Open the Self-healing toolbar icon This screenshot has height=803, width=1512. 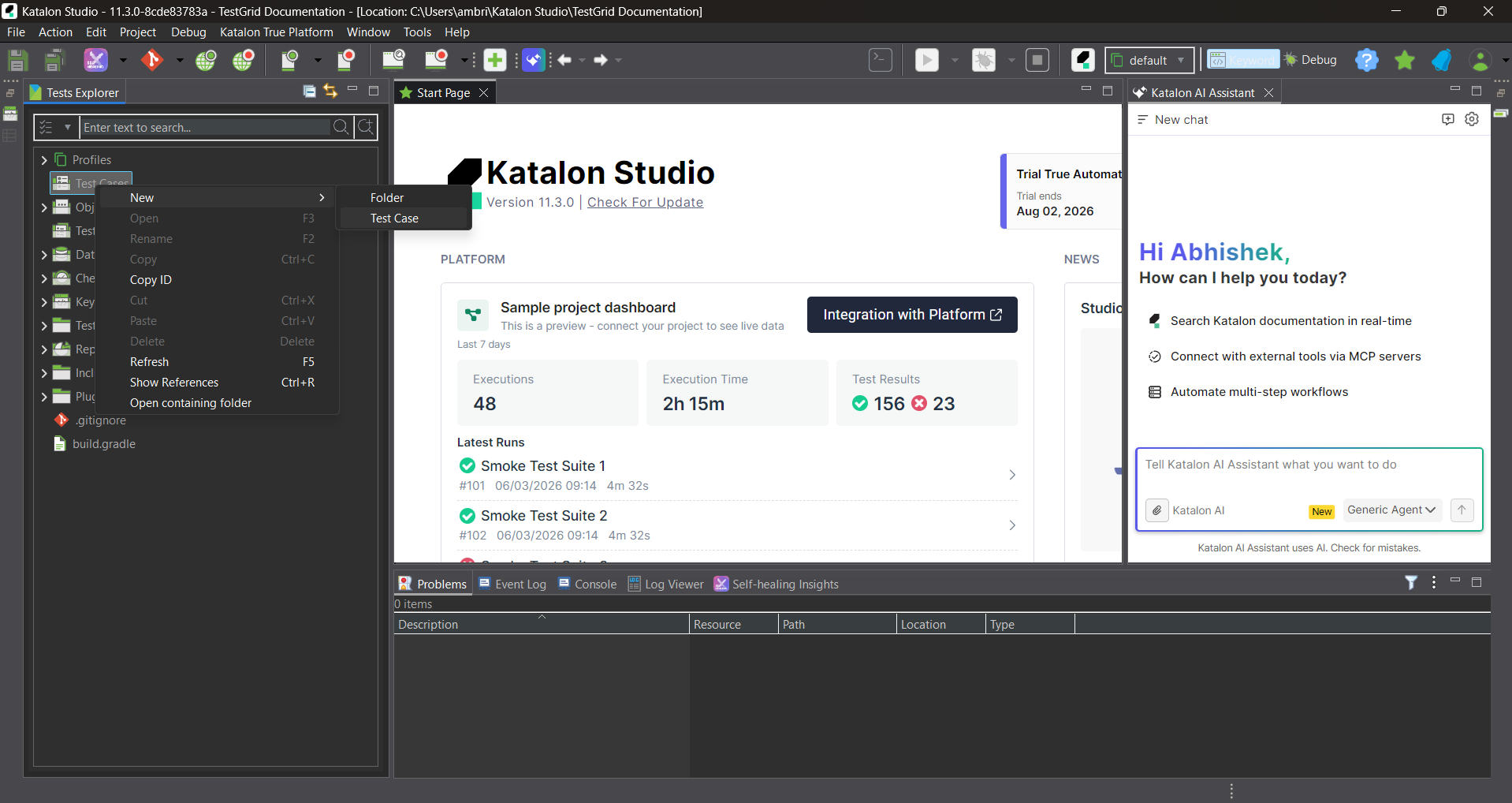pyautogui.click(x=95, y=60)
